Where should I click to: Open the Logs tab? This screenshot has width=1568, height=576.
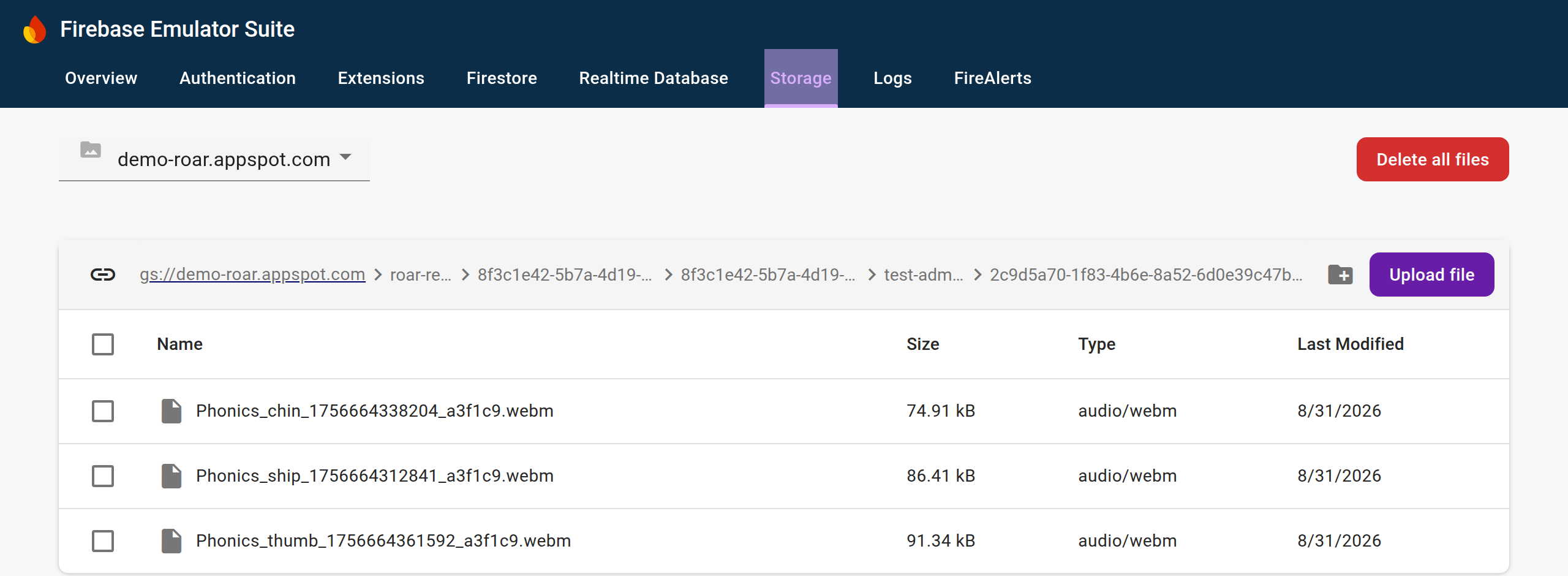pyautogui.click(x=892, y=78)
